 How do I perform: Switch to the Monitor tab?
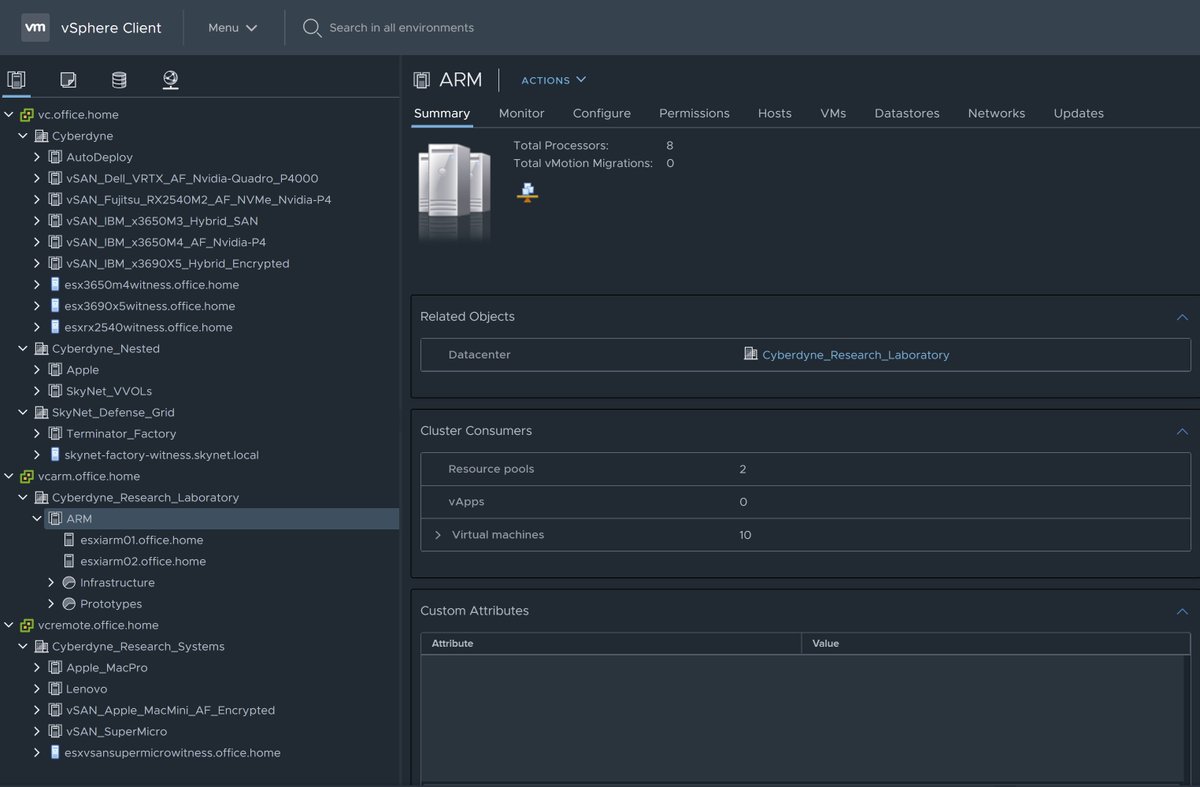coord(521,113)
